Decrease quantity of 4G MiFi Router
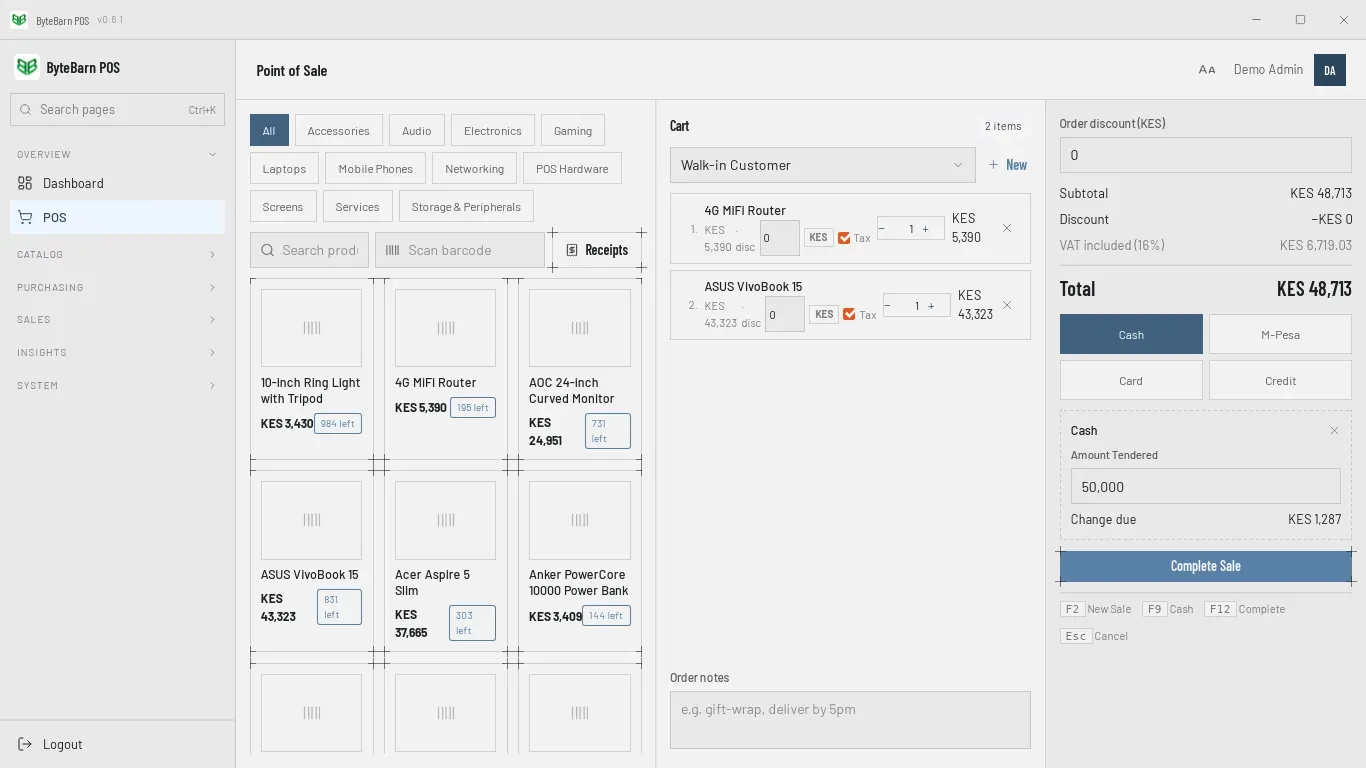The width and height of the screenshot is (1366, 768). tap(883, 229)
